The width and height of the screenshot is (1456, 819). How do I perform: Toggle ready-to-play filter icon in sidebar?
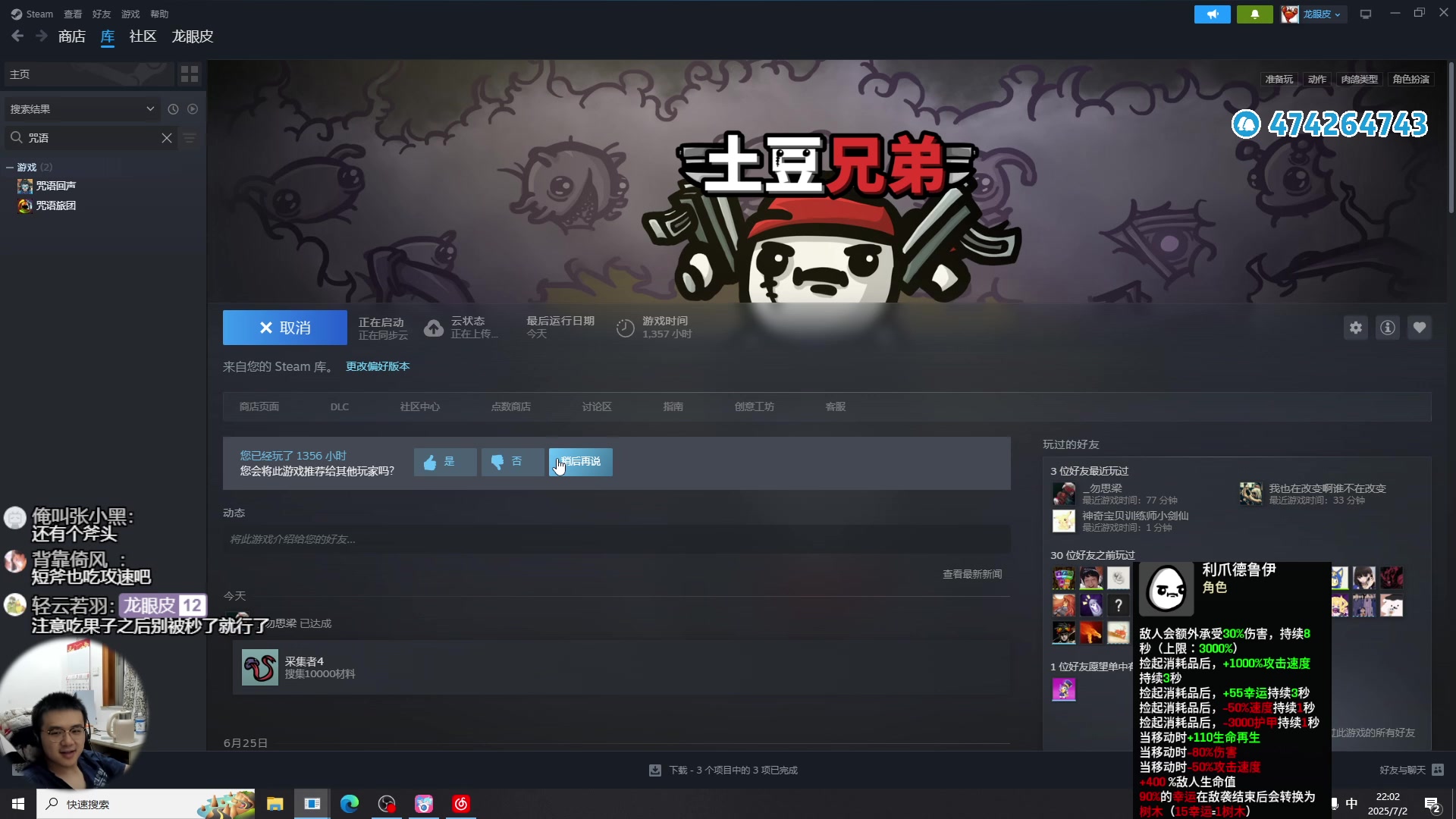coord(193,109)
